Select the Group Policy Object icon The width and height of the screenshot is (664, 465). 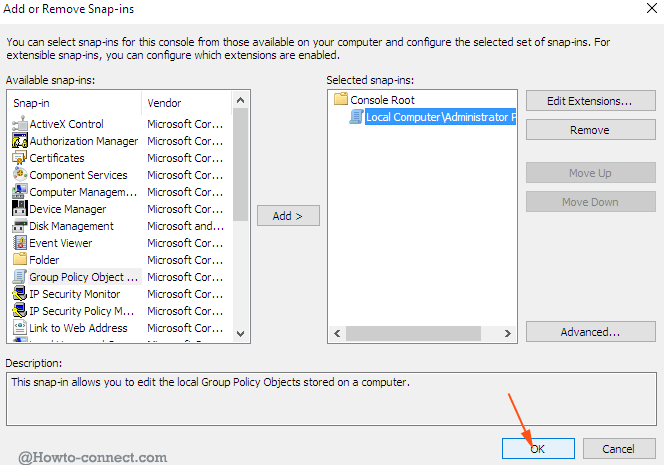pyautogui.click(x=19, y=277)
